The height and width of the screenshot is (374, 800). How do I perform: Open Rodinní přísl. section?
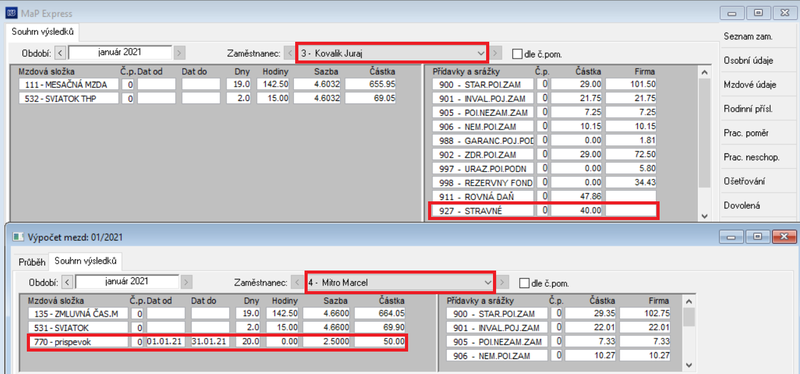pos(747,109)
